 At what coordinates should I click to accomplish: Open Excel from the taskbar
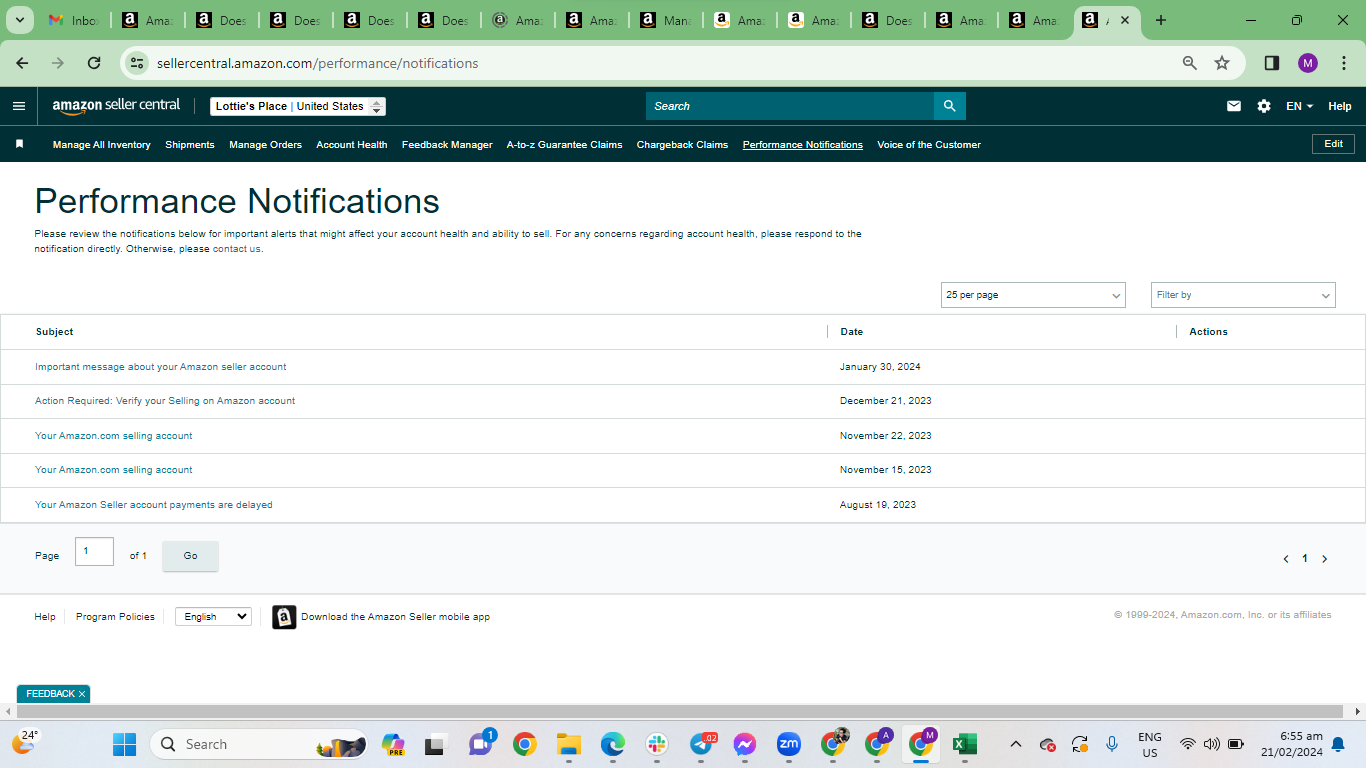[964, 744]
